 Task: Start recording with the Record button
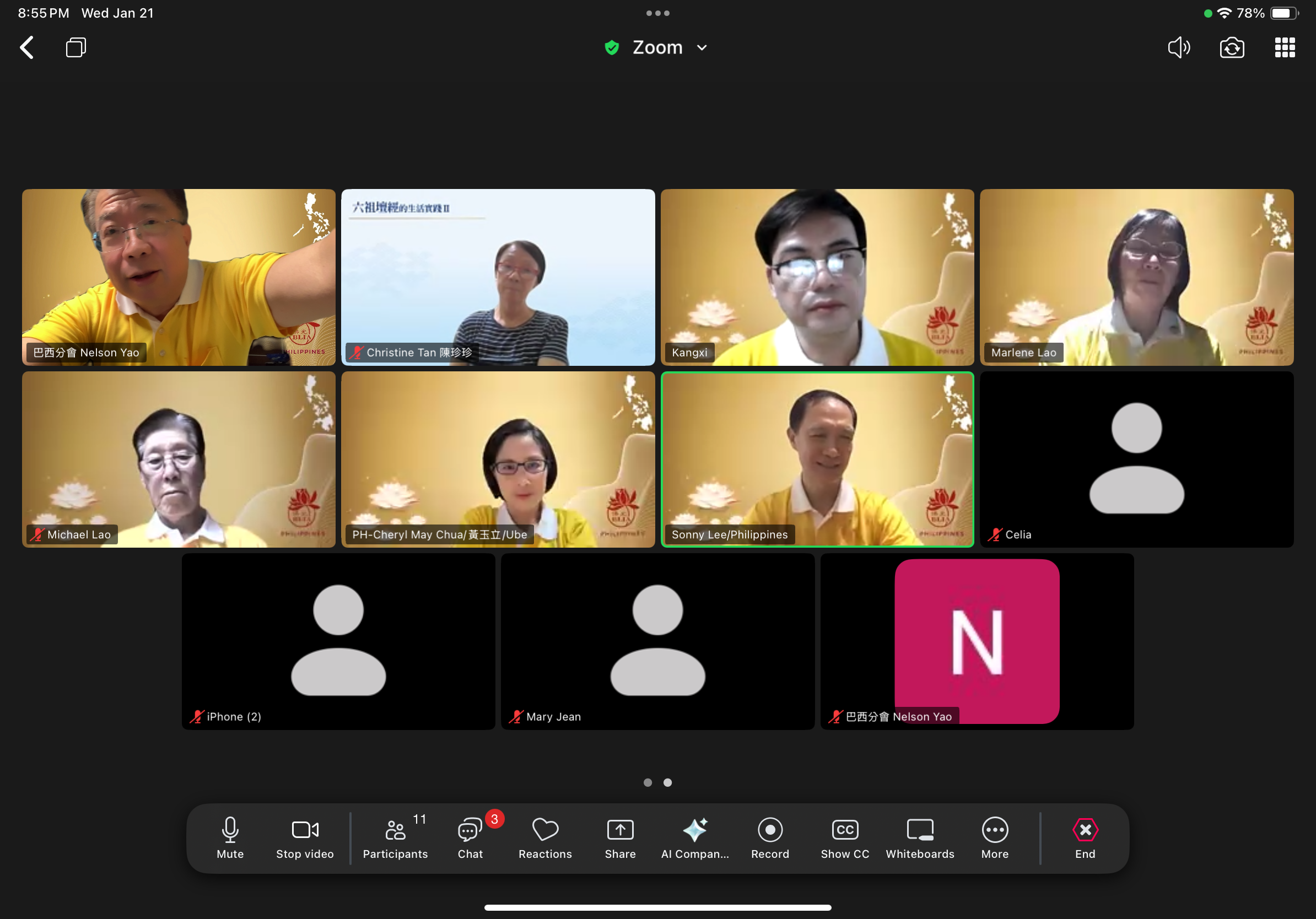[x=770, y=837]
